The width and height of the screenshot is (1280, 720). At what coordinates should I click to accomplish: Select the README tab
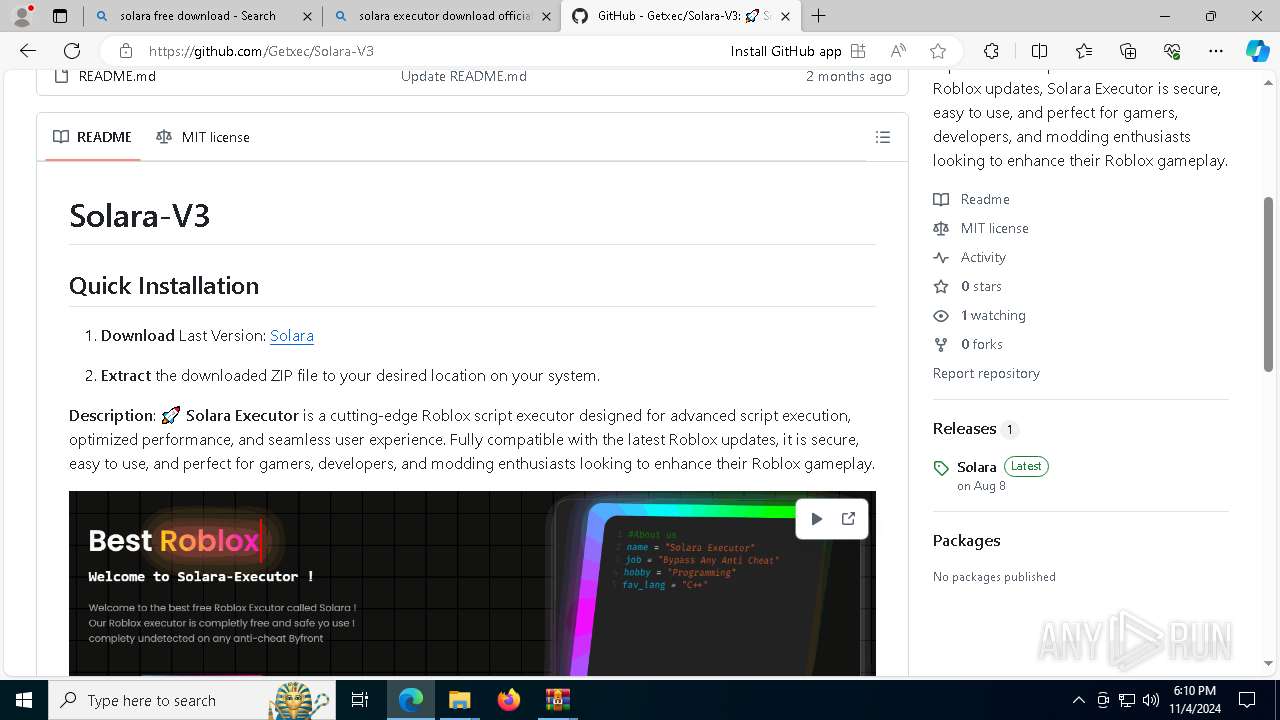point(92,137)
